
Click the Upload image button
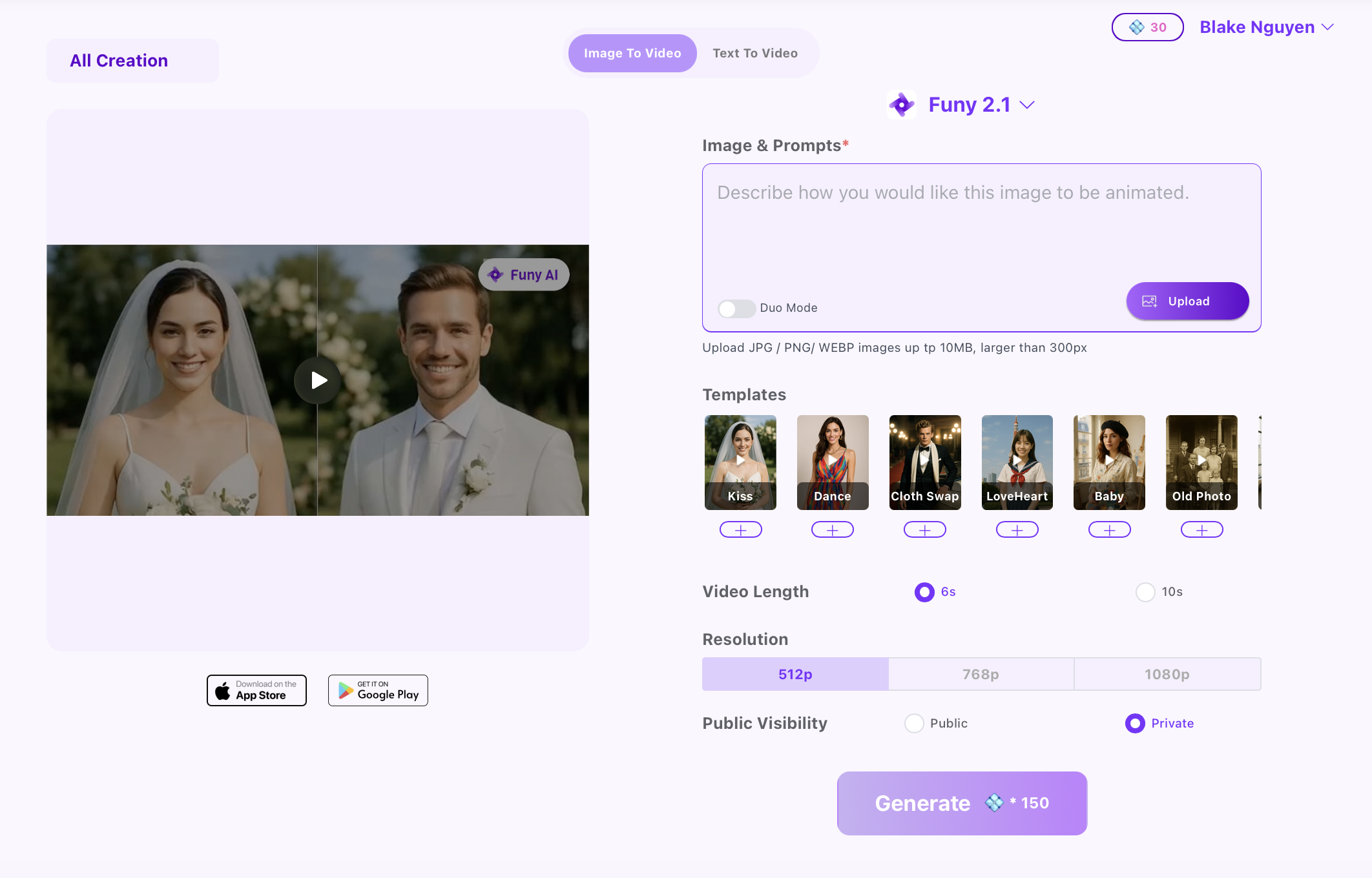tap(1187, 301)
